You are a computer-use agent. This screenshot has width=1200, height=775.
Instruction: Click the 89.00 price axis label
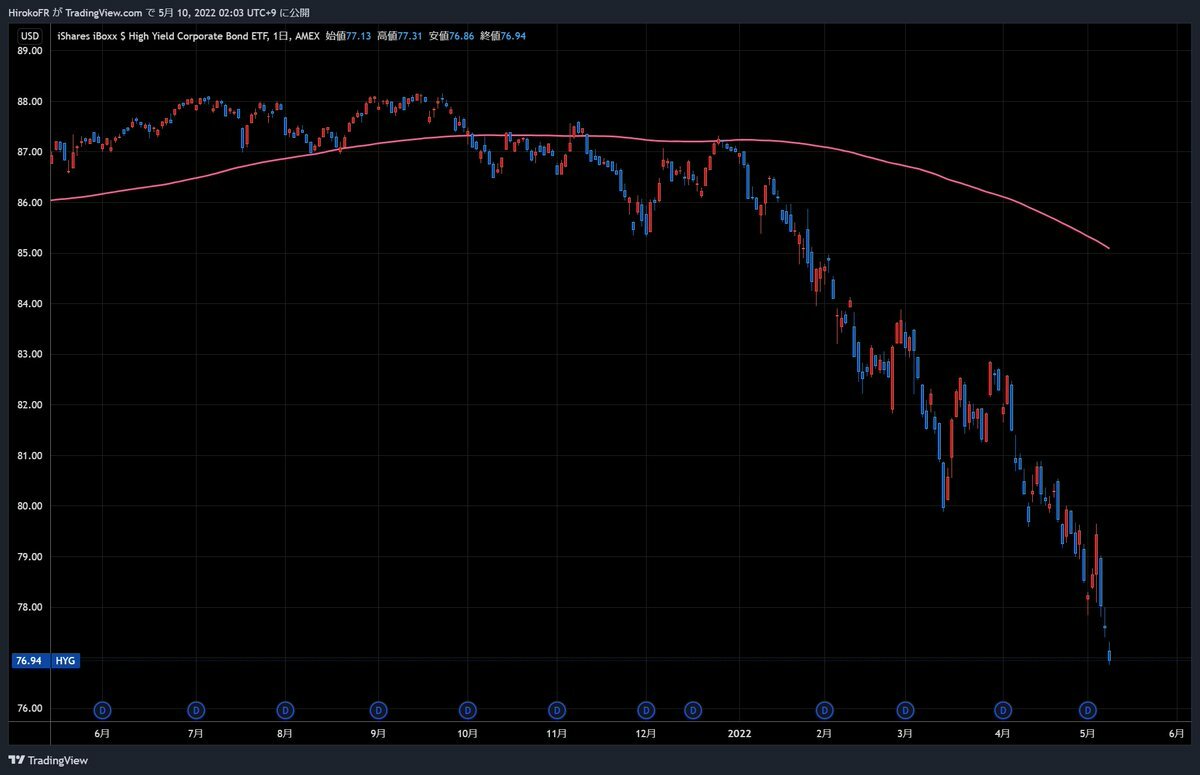point(30,51)
